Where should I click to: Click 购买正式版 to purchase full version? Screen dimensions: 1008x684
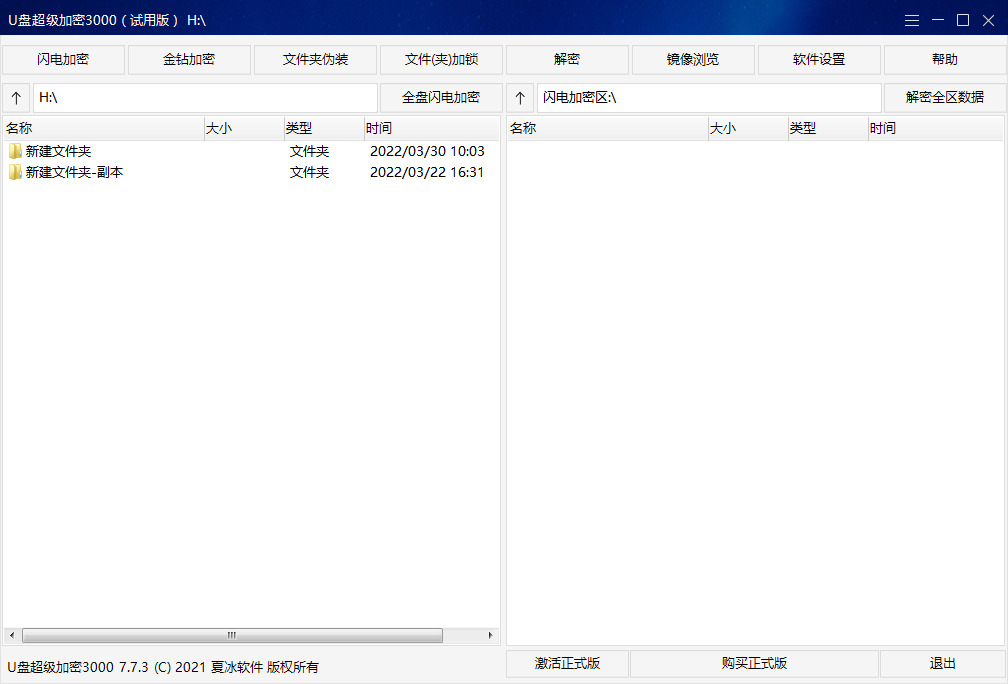[754, 663]
